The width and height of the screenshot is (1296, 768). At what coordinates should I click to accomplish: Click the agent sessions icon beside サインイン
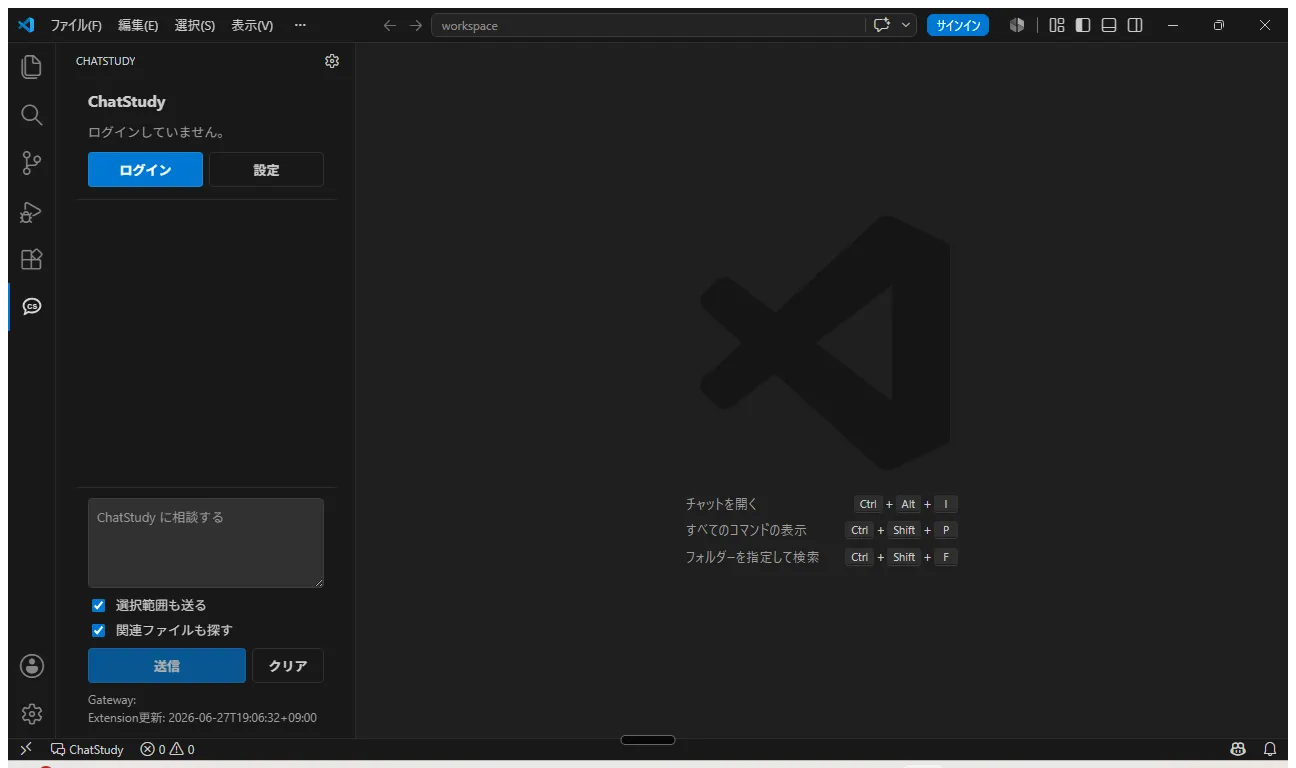coord(1017,26)
